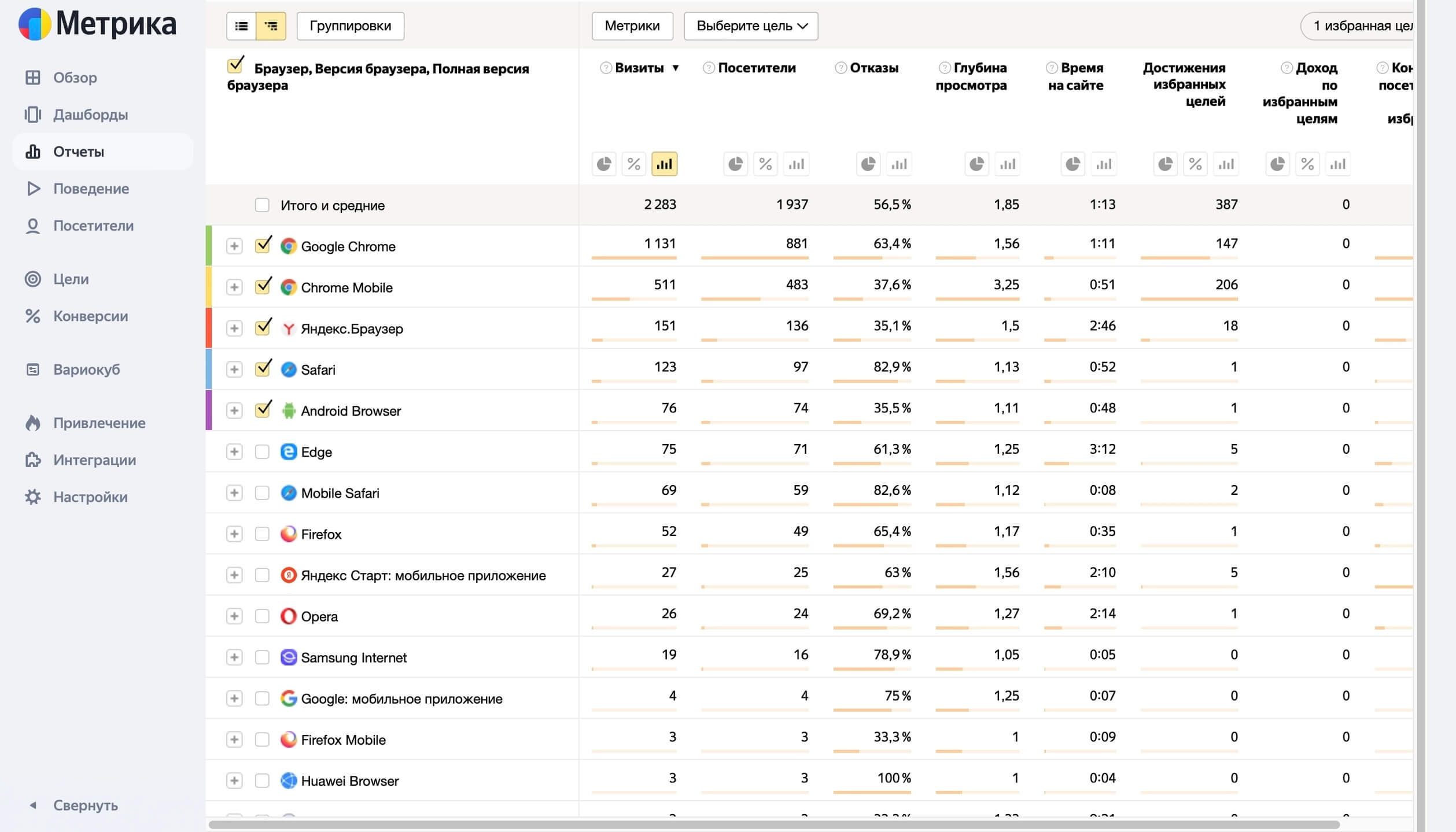Select pie chart icon under Доход по избранным целям
1456x832 pixels.
coord(1277,164)
